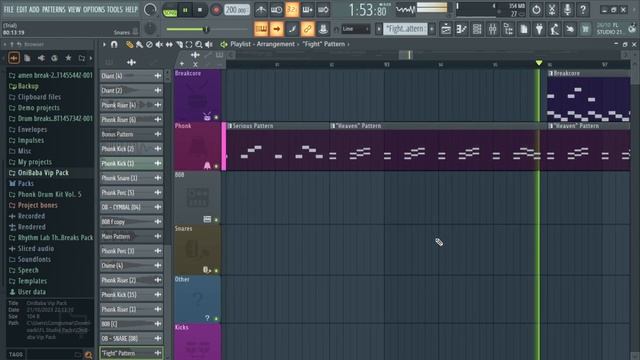Select the Playlist mute tool
The height and width of the screenshot is (360, 640).
pyautogui.click(x=159, y=44)
